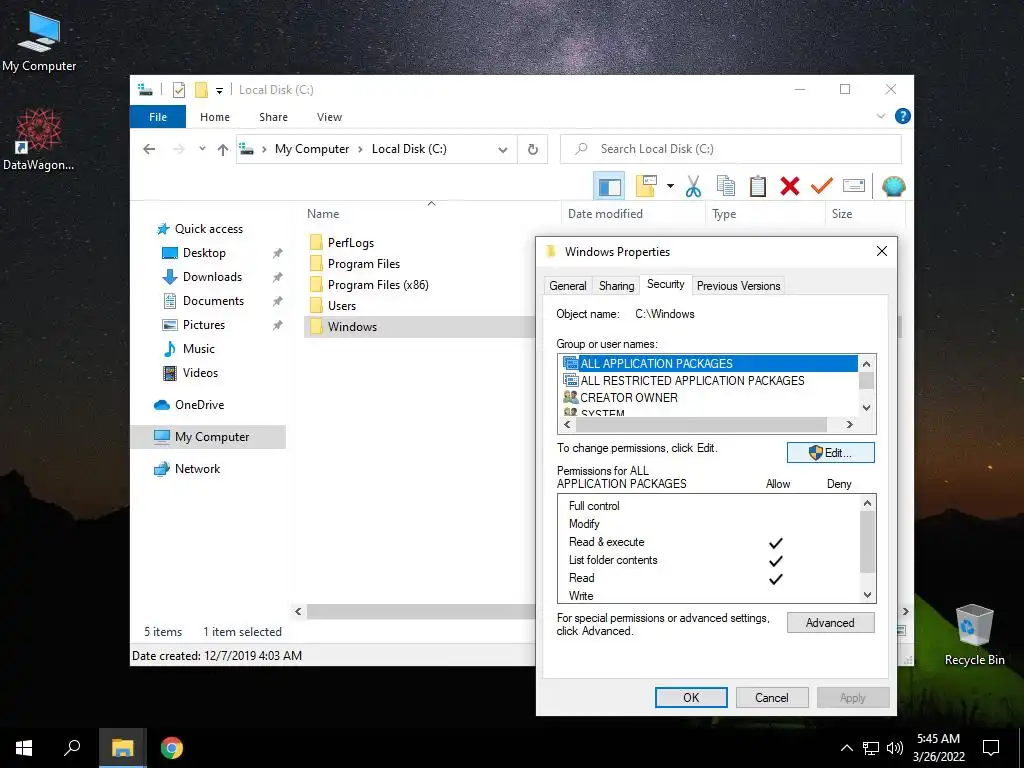Open Classic Shell settings shell icon
The width and height of the screenshot is (1024, 768).
coord(893,187)
